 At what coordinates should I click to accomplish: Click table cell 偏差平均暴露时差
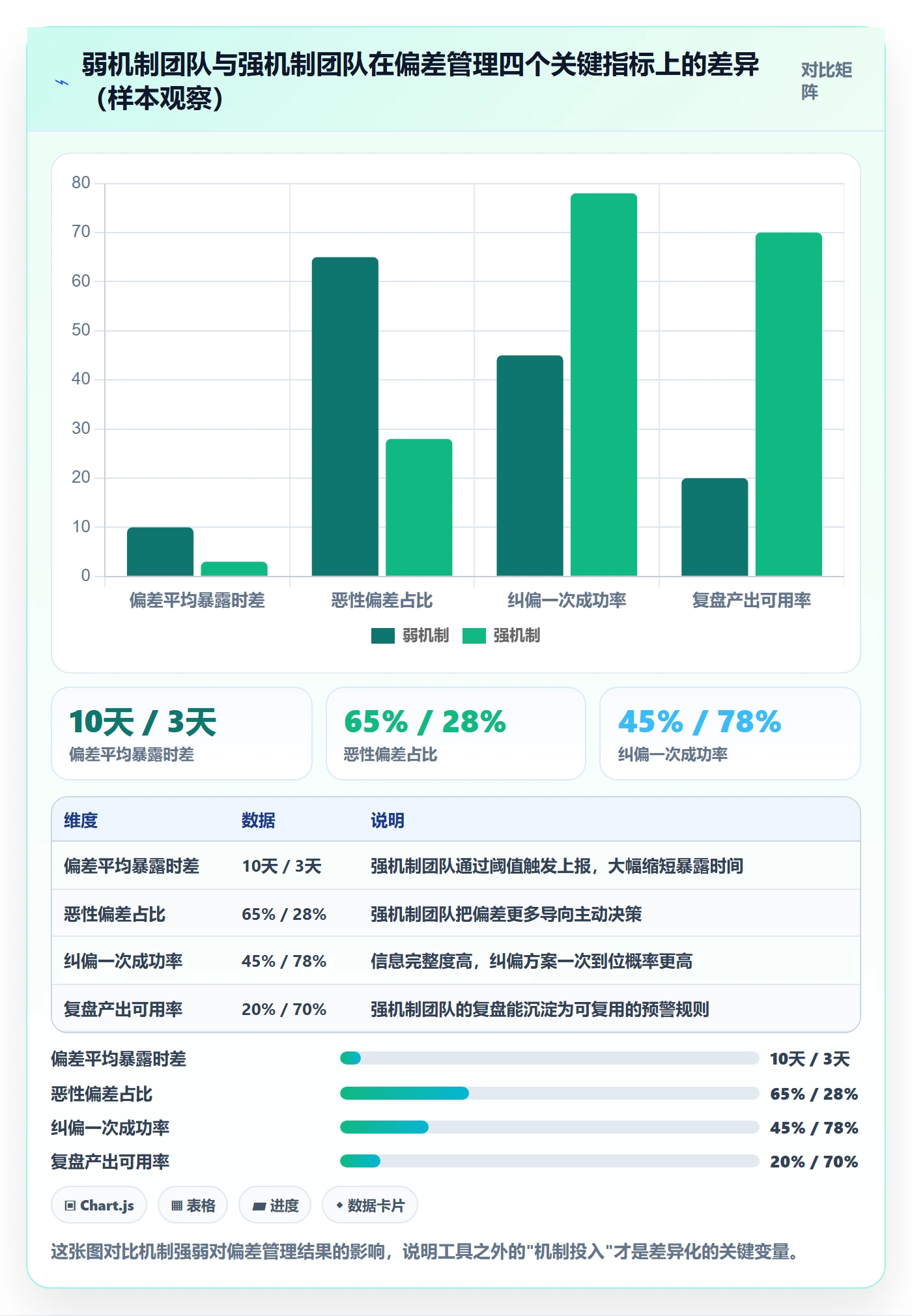(x=132, y=866)
